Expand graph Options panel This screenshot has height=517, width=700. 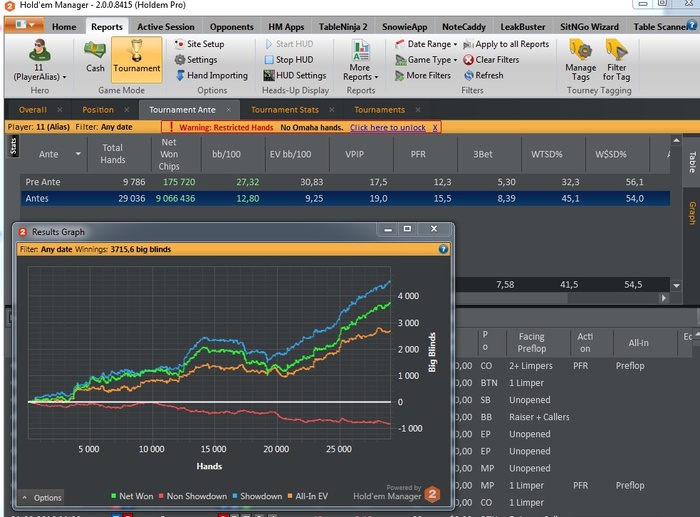(x=42, y=497)
